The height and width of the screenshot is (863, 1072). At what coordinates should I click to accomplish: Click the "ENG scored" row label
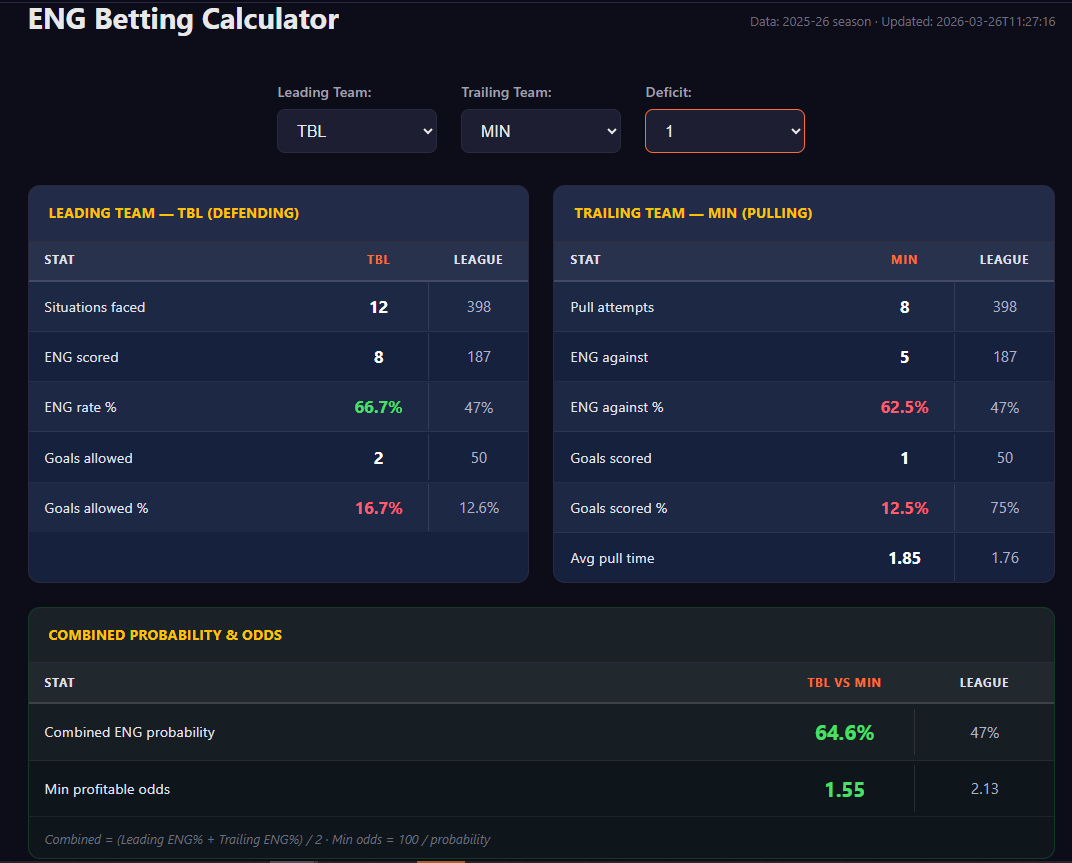81,358
